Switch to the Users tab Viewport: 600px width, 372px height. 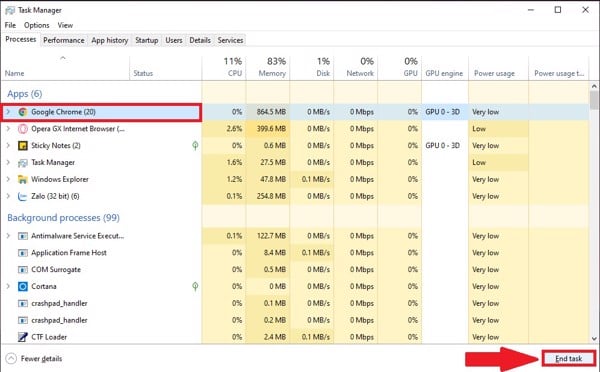[x=174, y=40]
